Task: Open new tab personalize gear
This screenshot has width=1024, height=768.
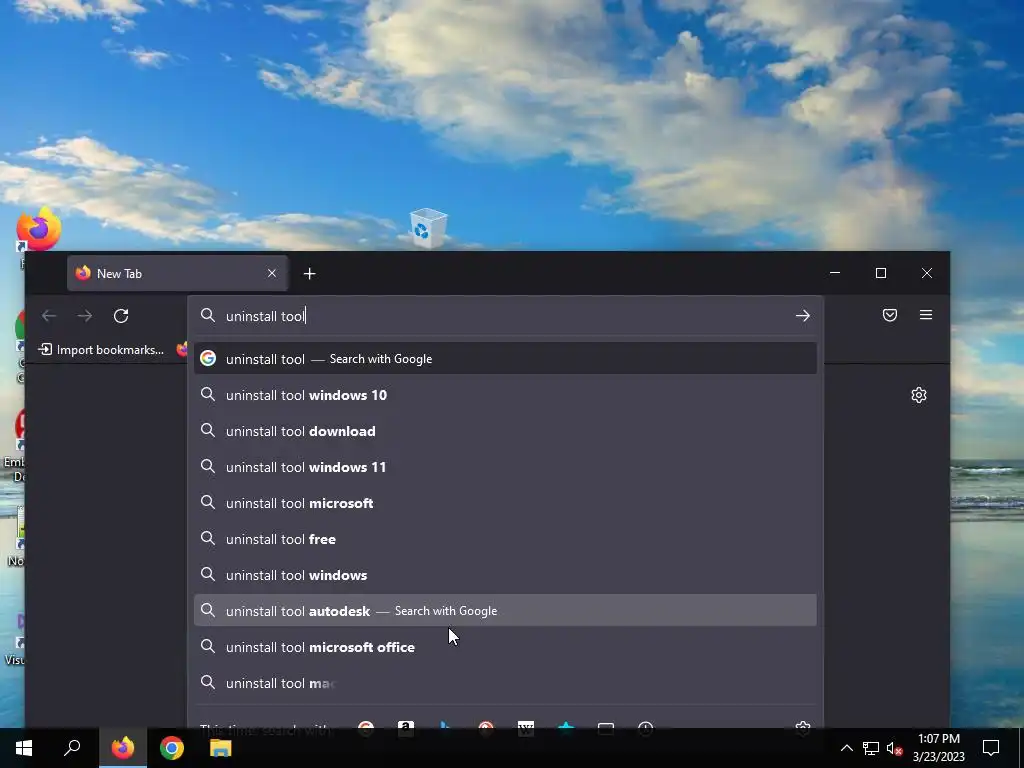Action: (x=919, y=395)
